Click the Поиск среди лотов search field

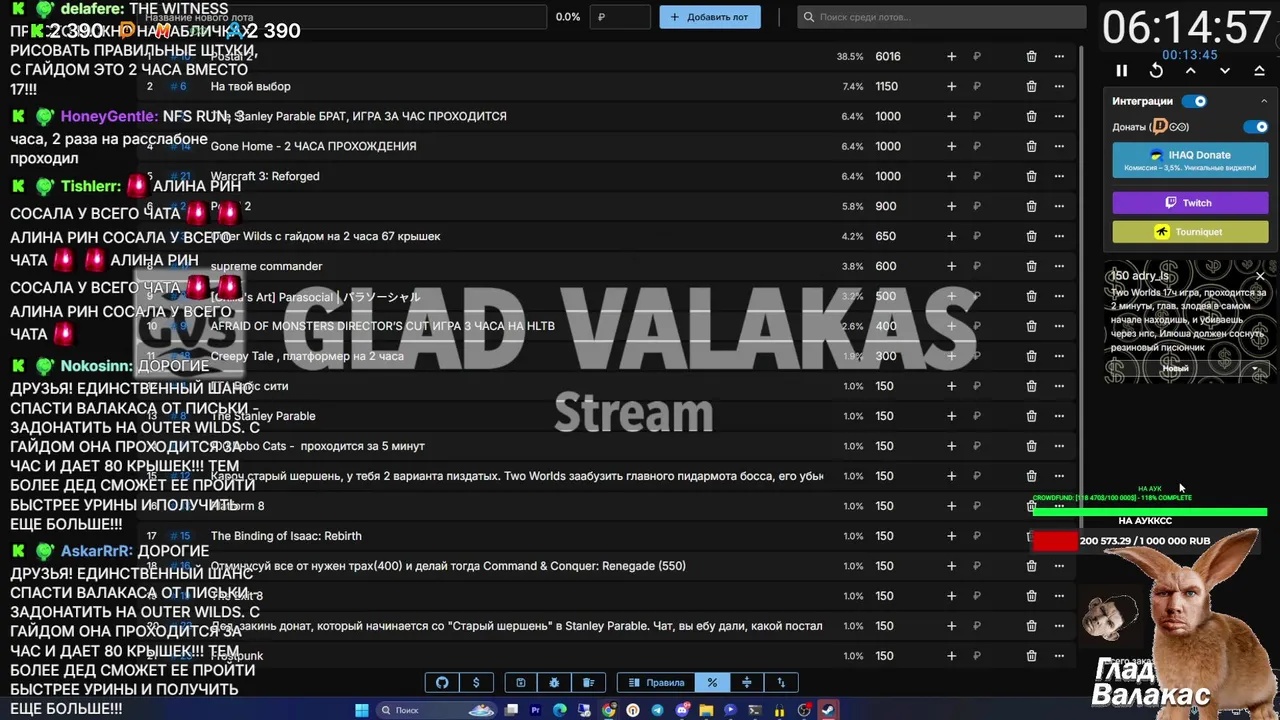click(942, 17)
